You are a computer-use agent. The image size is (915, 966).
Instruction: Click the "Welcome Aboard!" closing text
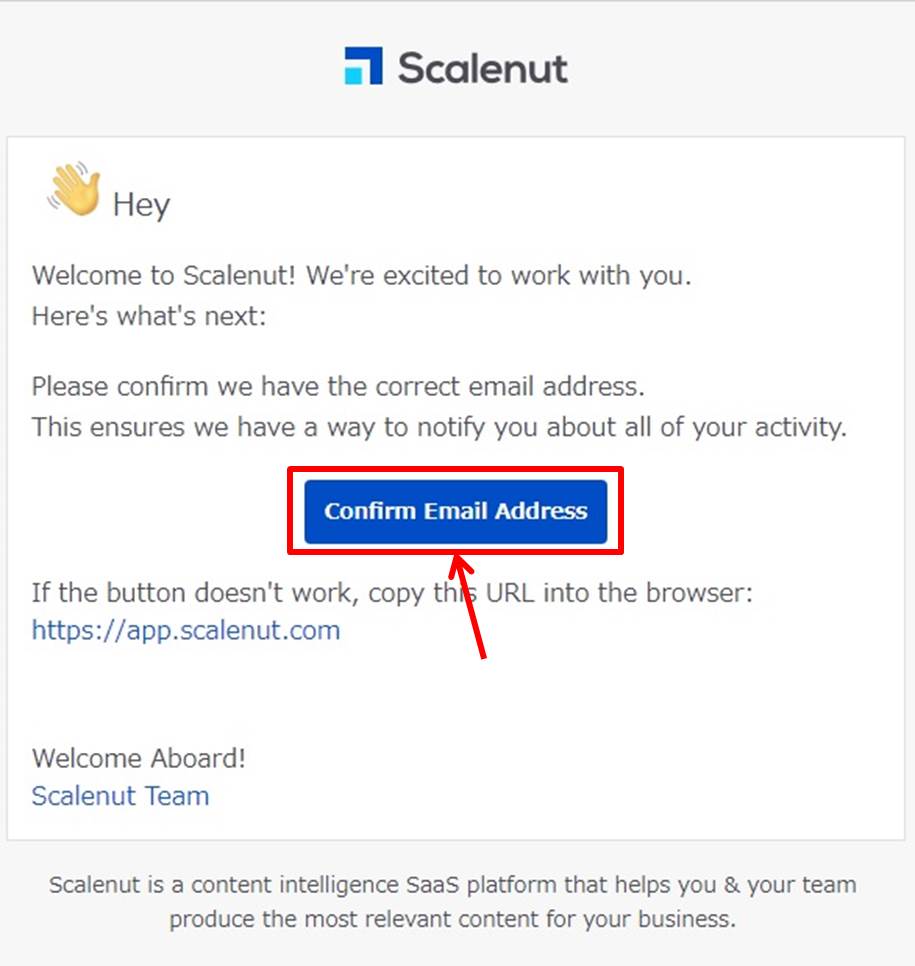tap(139, 758)
